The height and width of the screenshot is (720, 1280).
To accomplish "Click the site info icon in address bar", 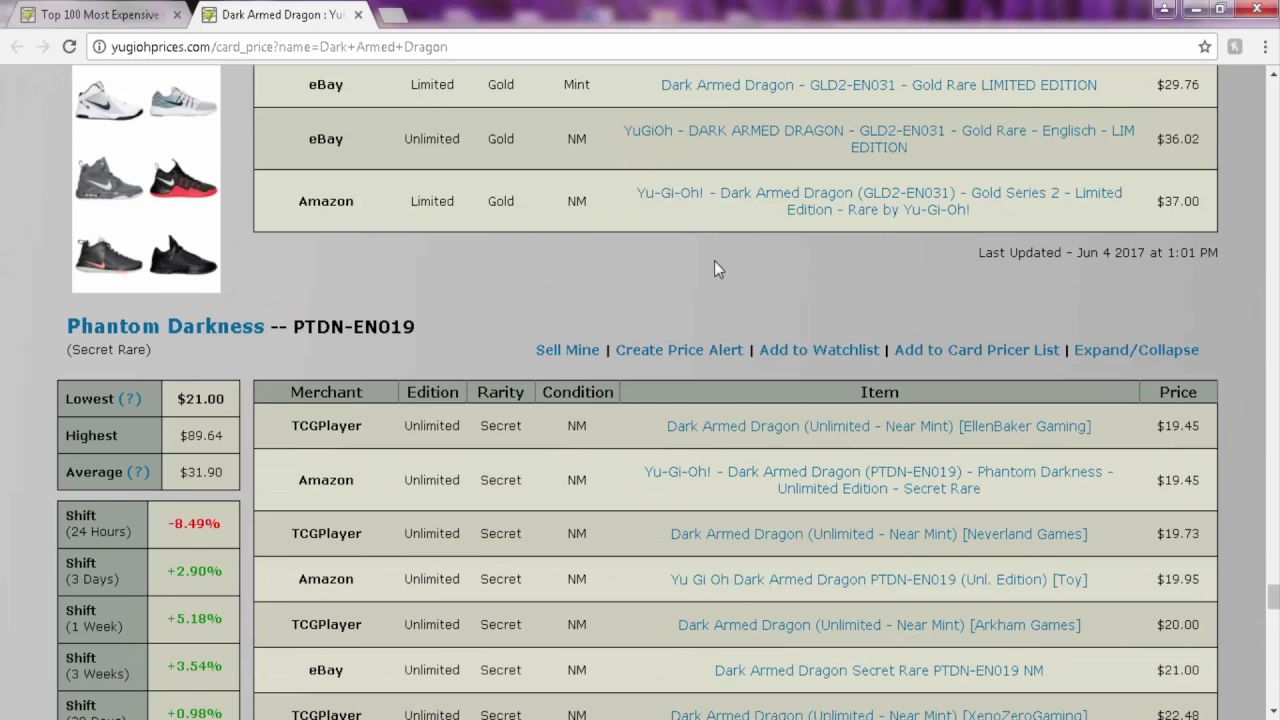I will tap(99, 47).
